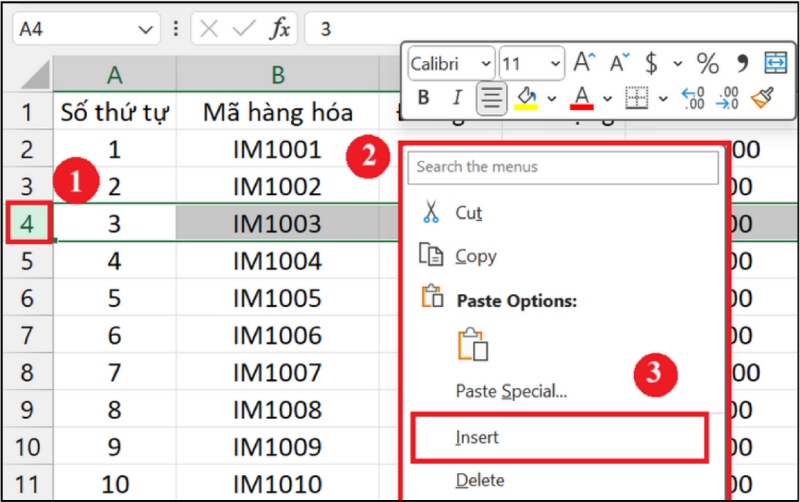Image resolution: width=800 pixels, height=502 pixels.
Task: Click cell IM1002
Action: coord(278,187)
